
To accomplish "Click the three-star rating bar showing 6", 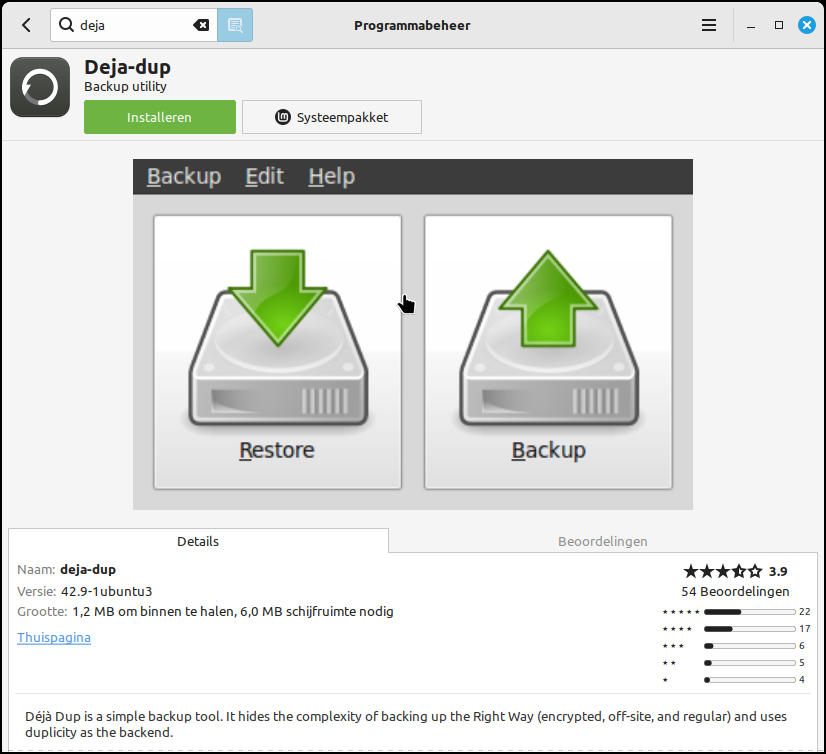I will [x=749, y=645].
